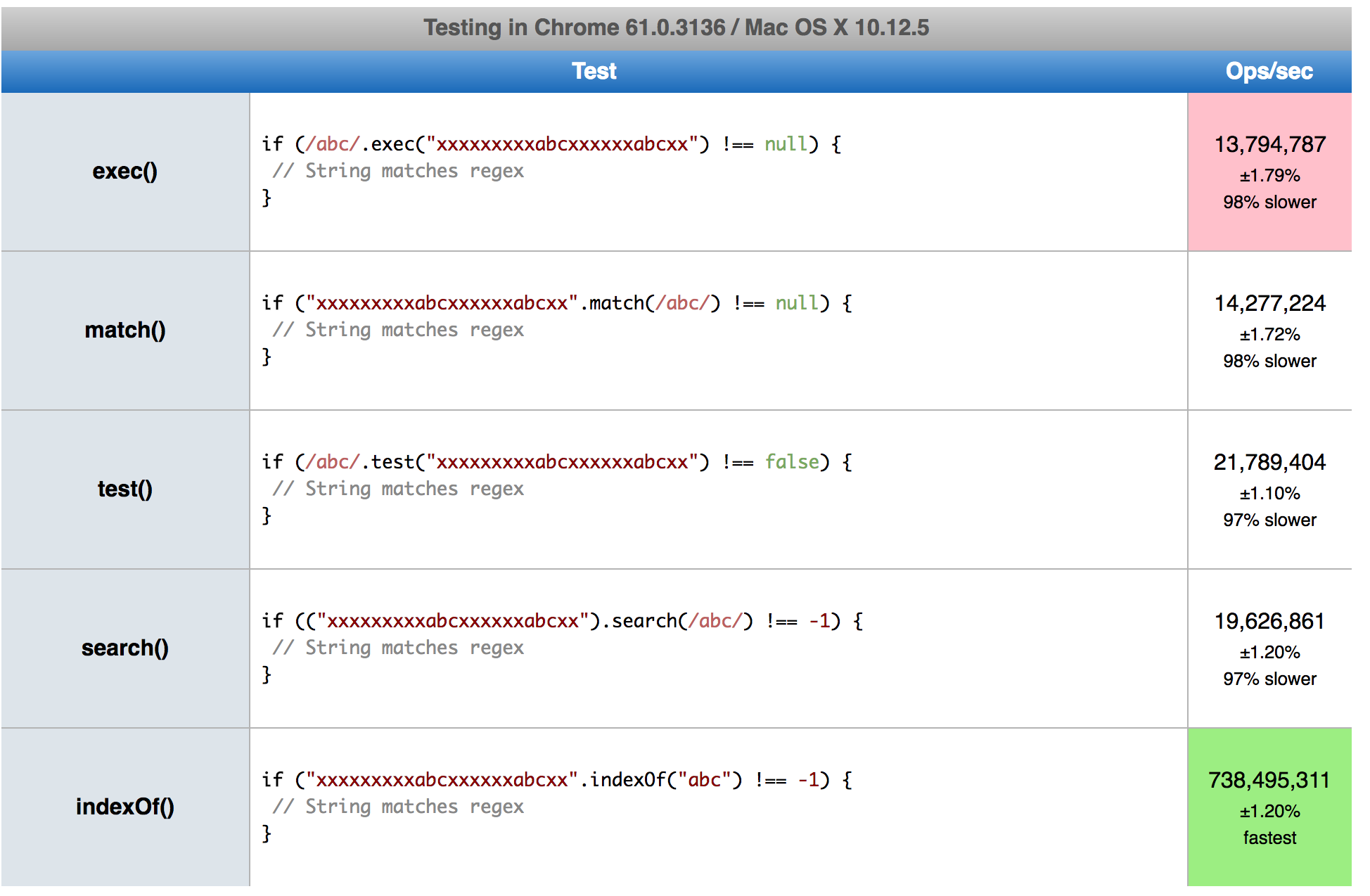Click the .search(/abc/) code line
The width and height of the screenshot is (1370, 896).
(x=562, y=622)
